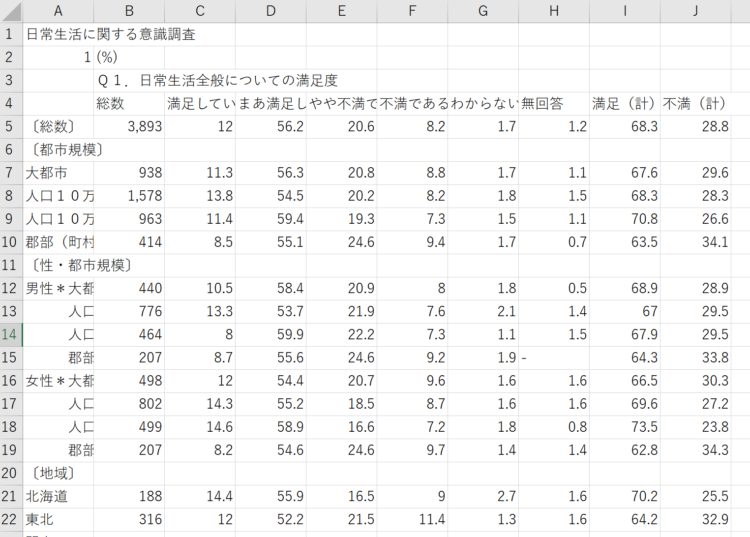Viewport: 750px width, 537px height.
Task: Select column J header
Action: click(x=695, y=11)
